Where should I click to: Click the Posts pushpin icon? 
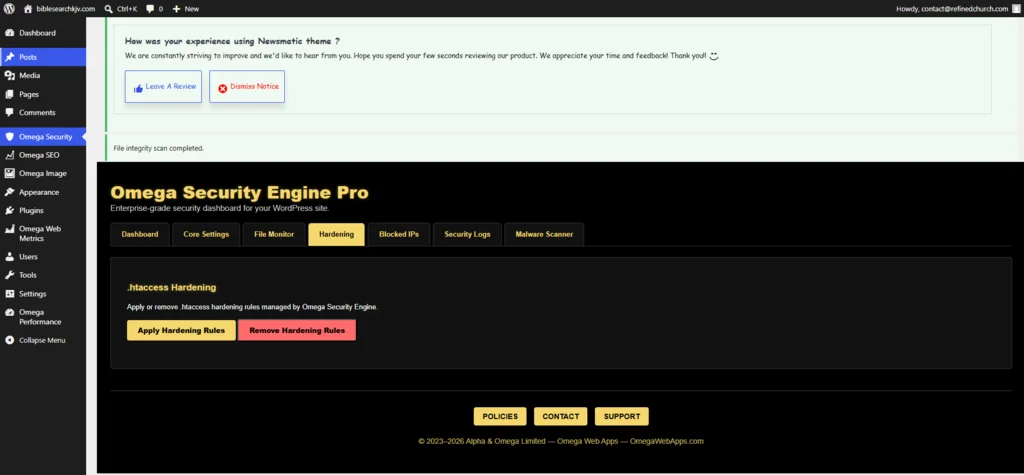(x=9, y=57)
